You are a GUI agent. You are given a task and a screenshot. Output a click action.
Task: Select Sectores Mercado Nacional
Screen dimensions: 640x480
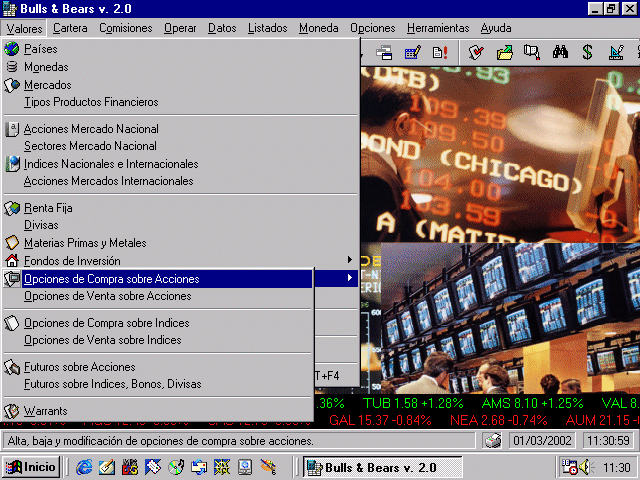coord(181,146)
